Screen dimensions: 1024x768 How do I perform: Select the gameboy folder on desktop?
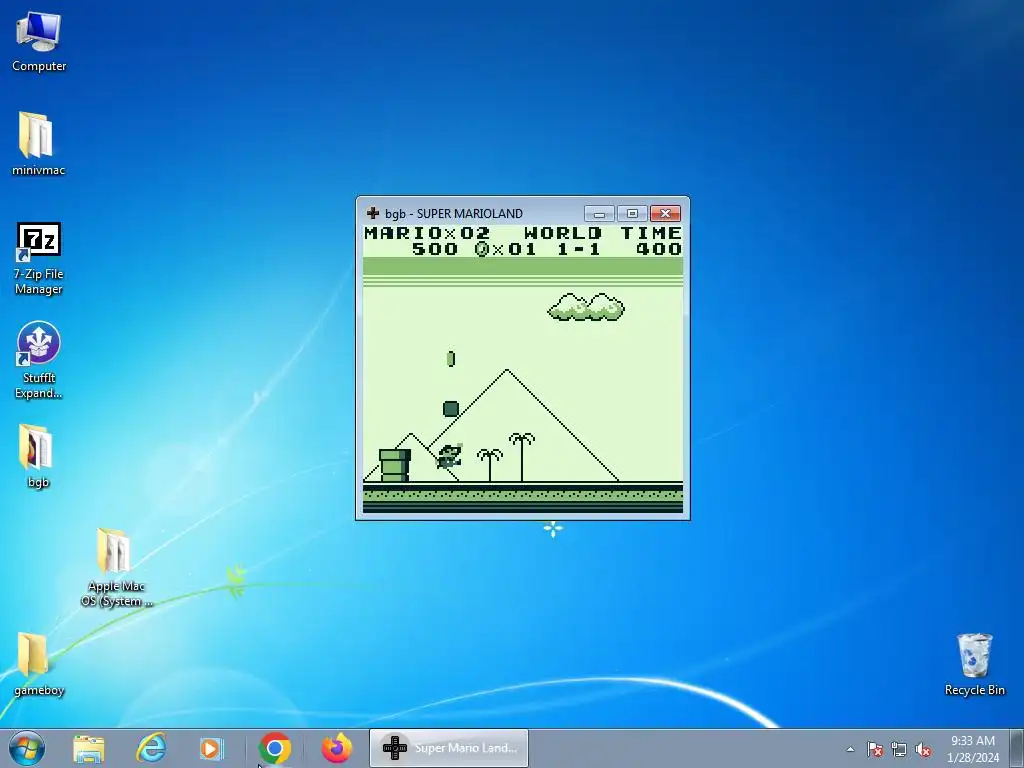point(39,664)
